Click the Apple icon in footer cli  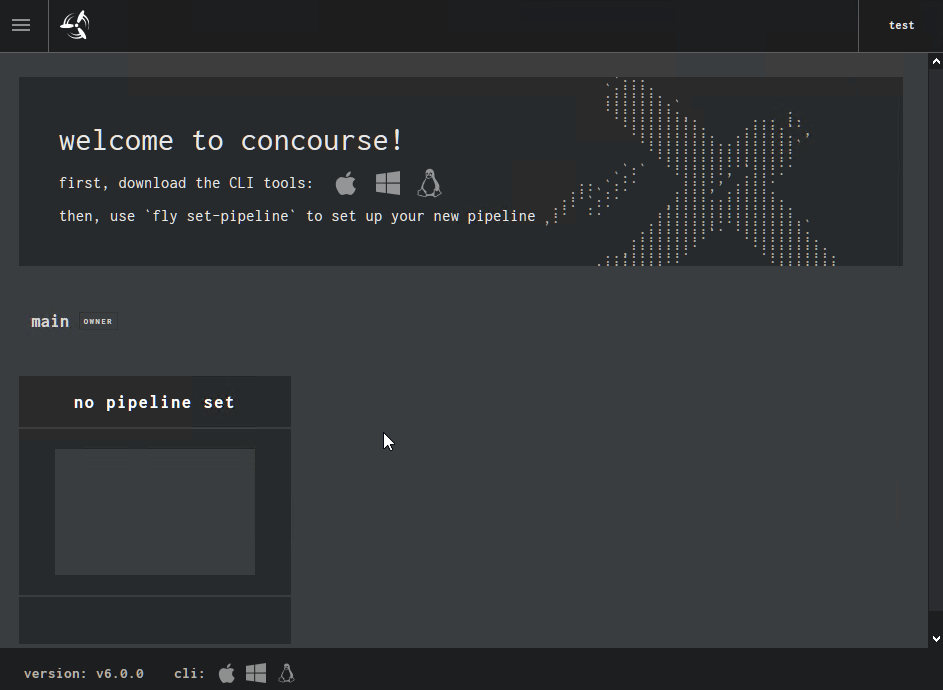pos(227,673)
